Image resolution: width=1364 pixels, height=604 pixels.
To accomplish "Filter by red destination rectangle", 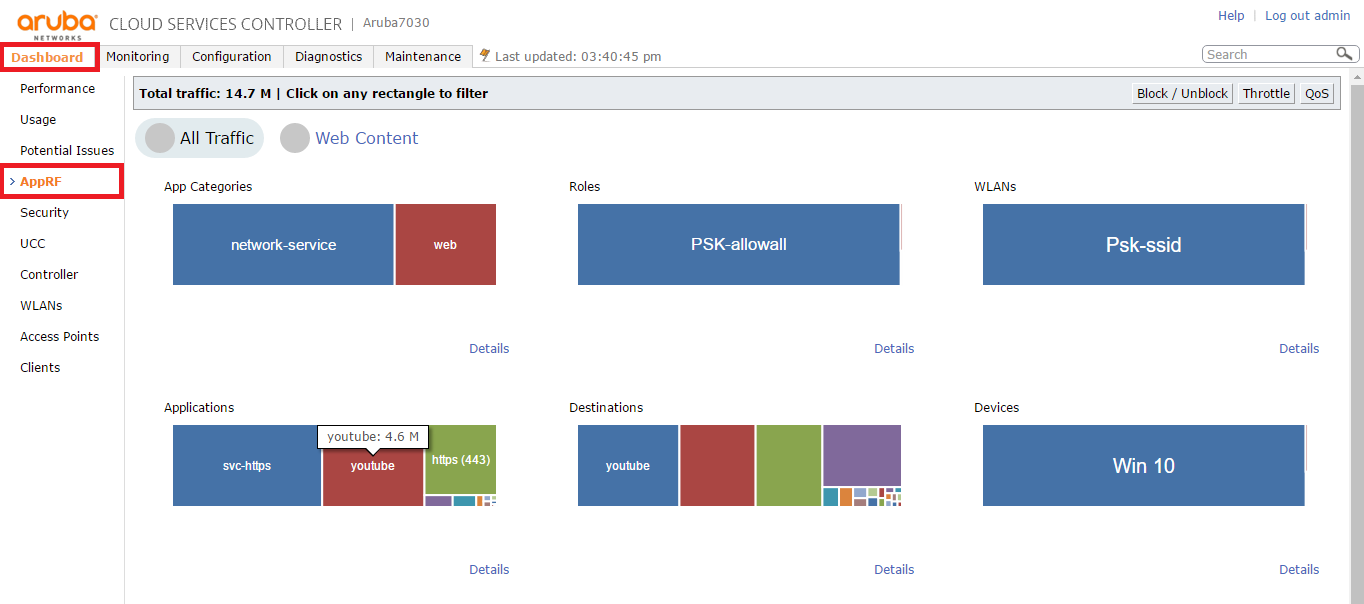I will point(717,465).
